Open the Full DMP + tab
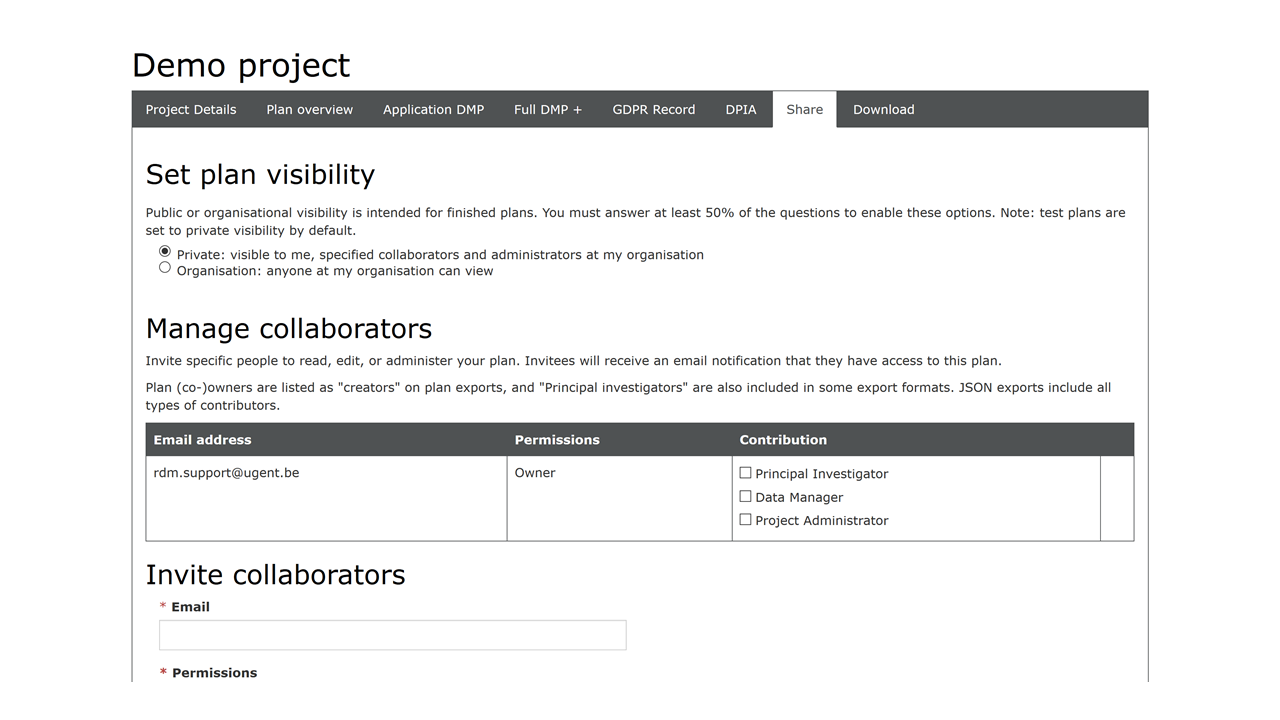The width and height of the screenshot is (1280, 720). pyautogui.click(x=547, y=110)
